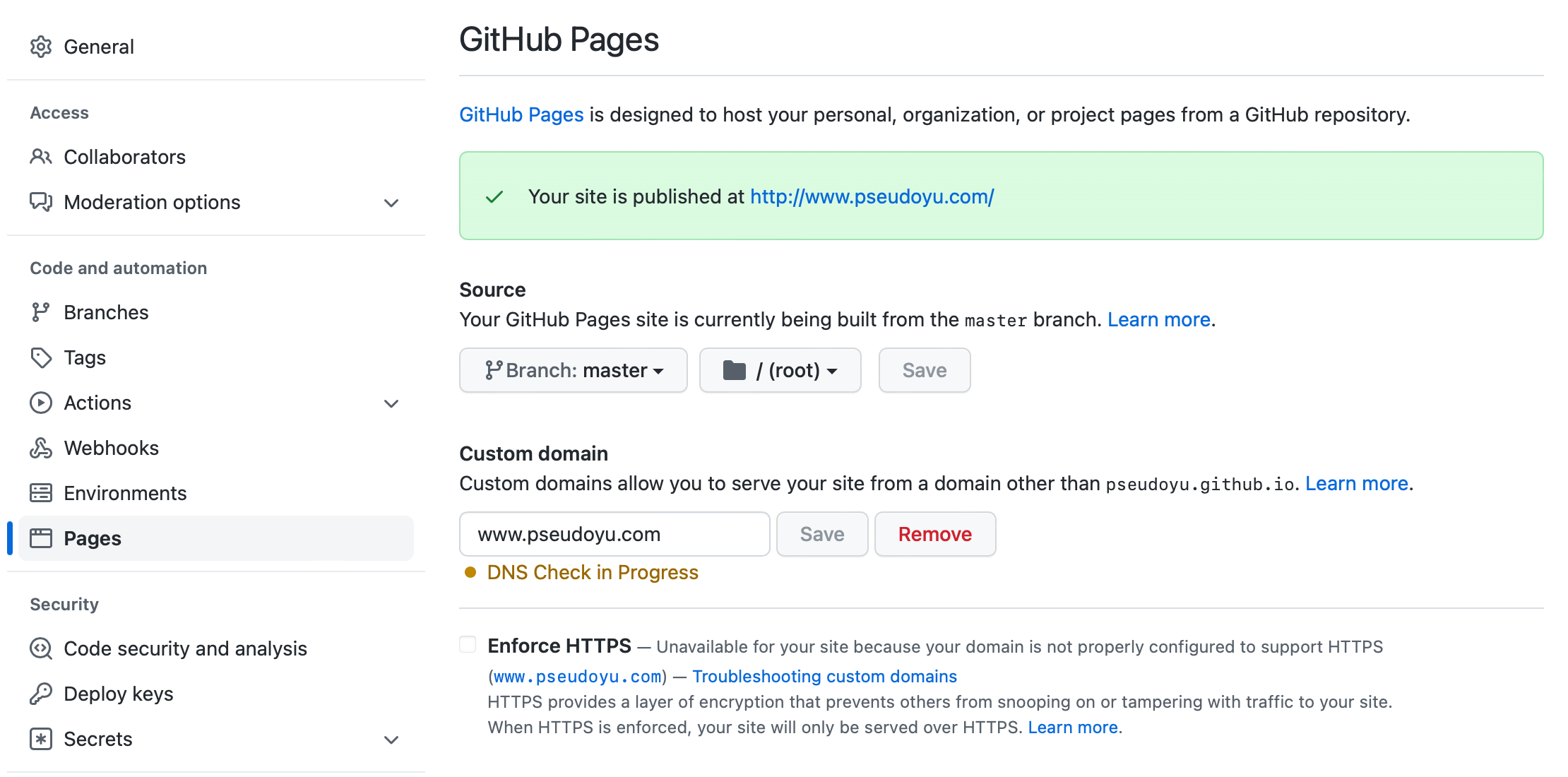Screen dimensions: 1568x777
Task: Enable the Enforce HTTPS checkbox
Action: click(x=468, y=643)
